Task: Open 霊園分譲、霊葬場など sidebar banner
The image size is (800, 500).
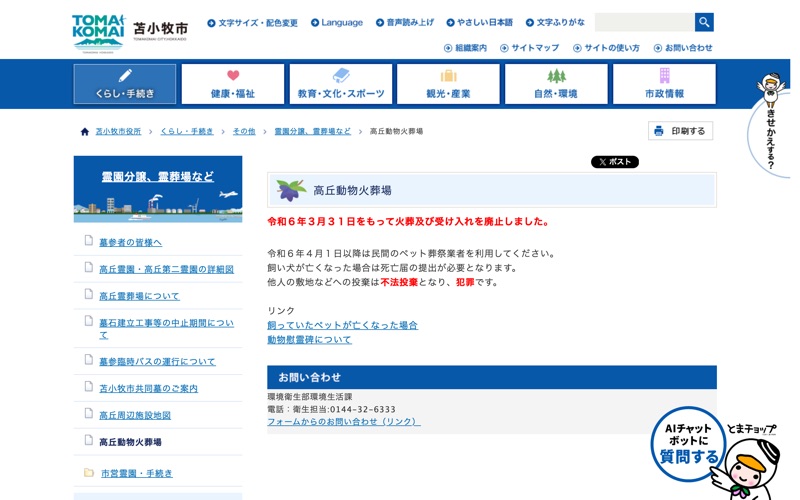Action: point(158,189)
